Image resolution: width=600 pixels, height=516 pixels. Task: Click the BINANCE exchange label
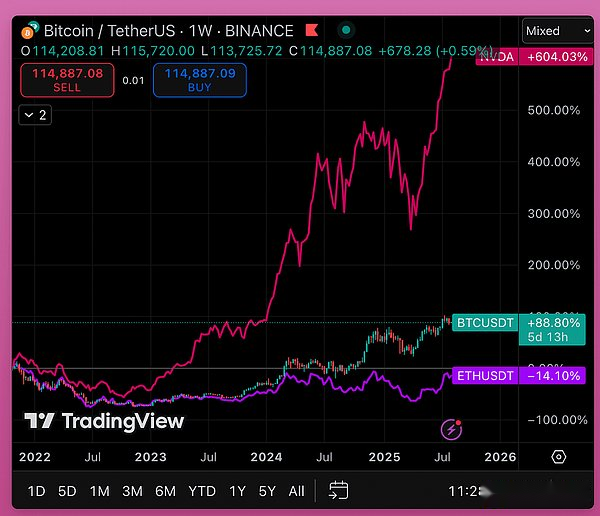259,31
